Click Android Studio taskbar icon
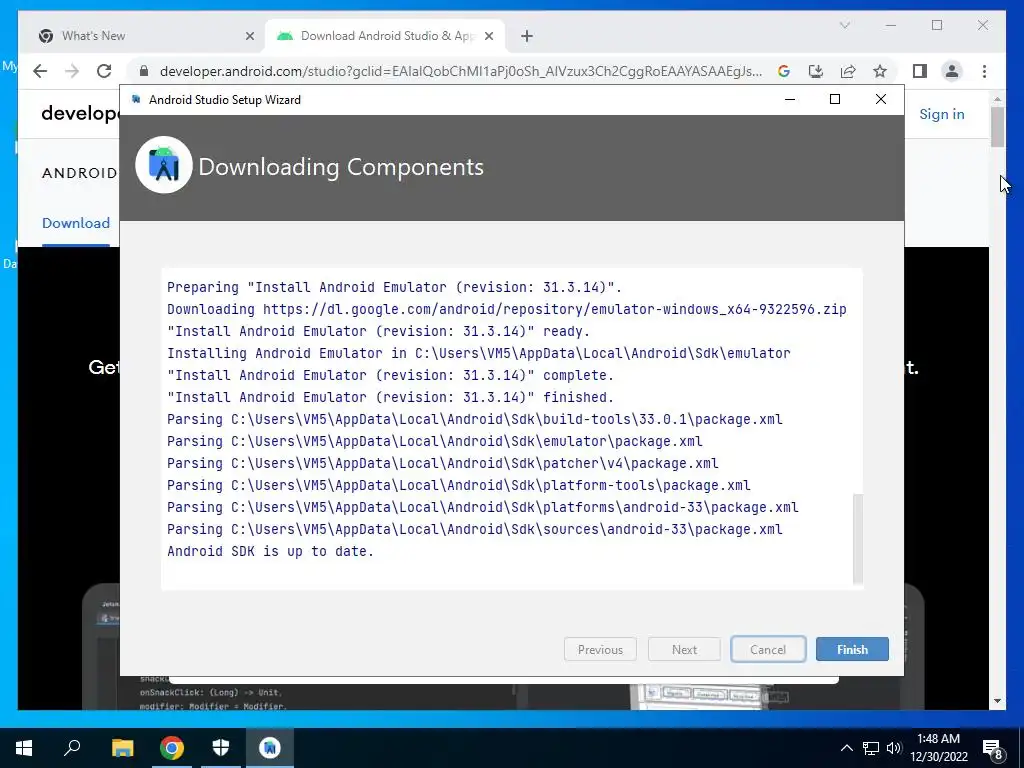This screenshot has width=1024, height=768. point(270,748)
